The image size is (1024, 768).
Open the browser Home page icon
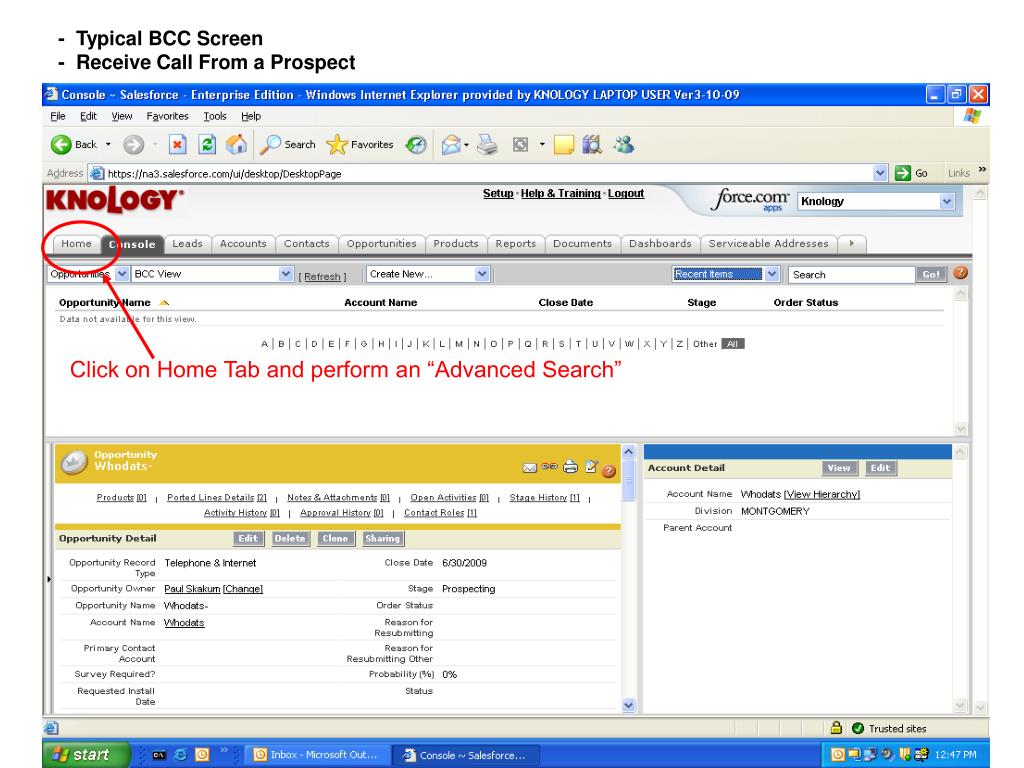click(236, 144)
